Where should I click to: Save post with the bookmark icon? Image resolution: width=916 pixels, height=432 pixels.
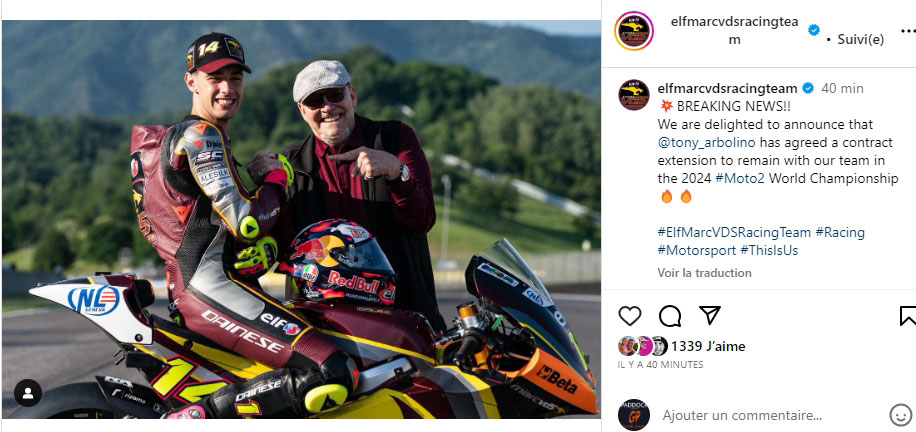(908, 316)
